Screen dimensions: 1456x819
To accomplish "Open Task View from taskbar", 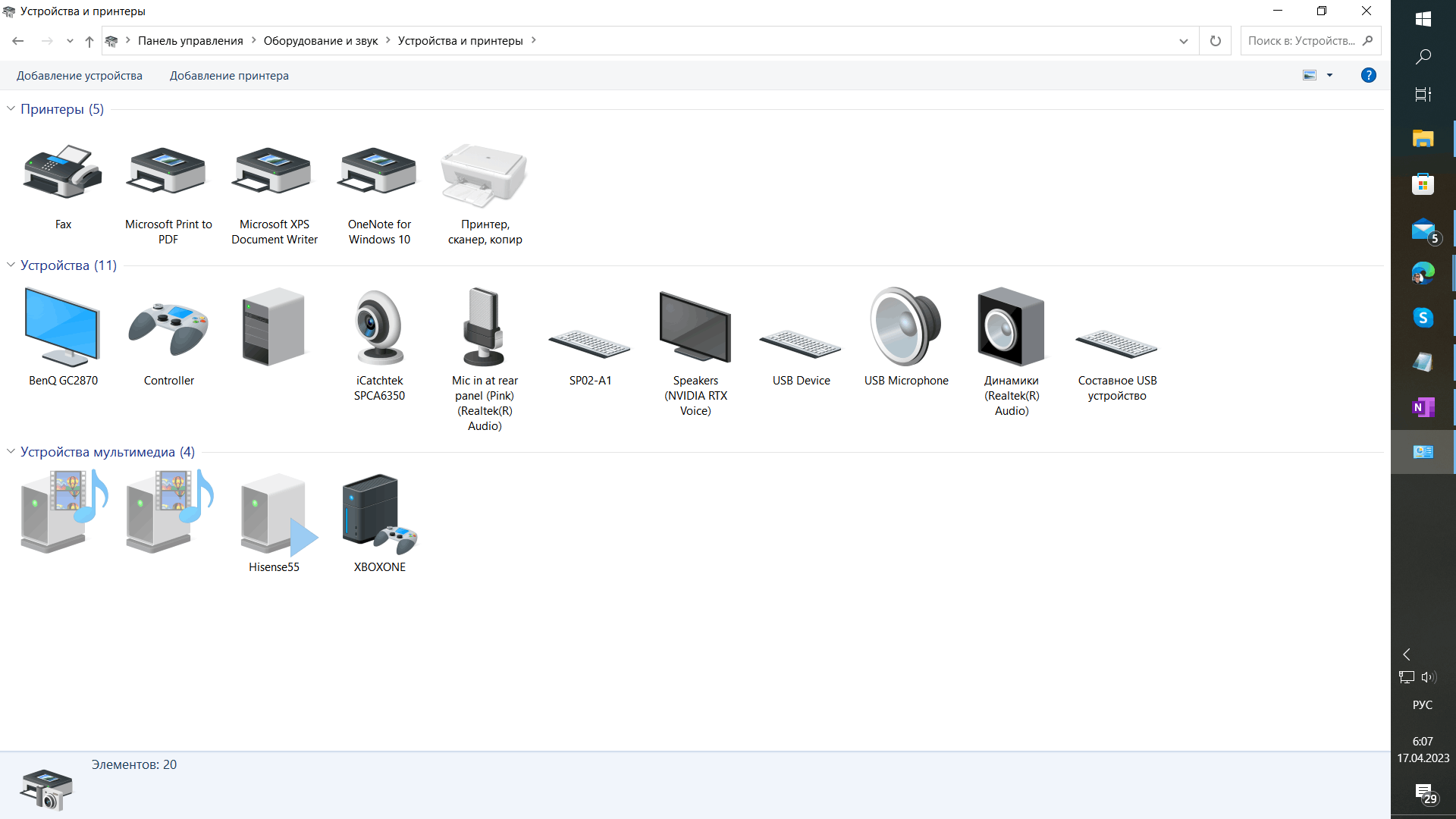I will [1423, 95].
